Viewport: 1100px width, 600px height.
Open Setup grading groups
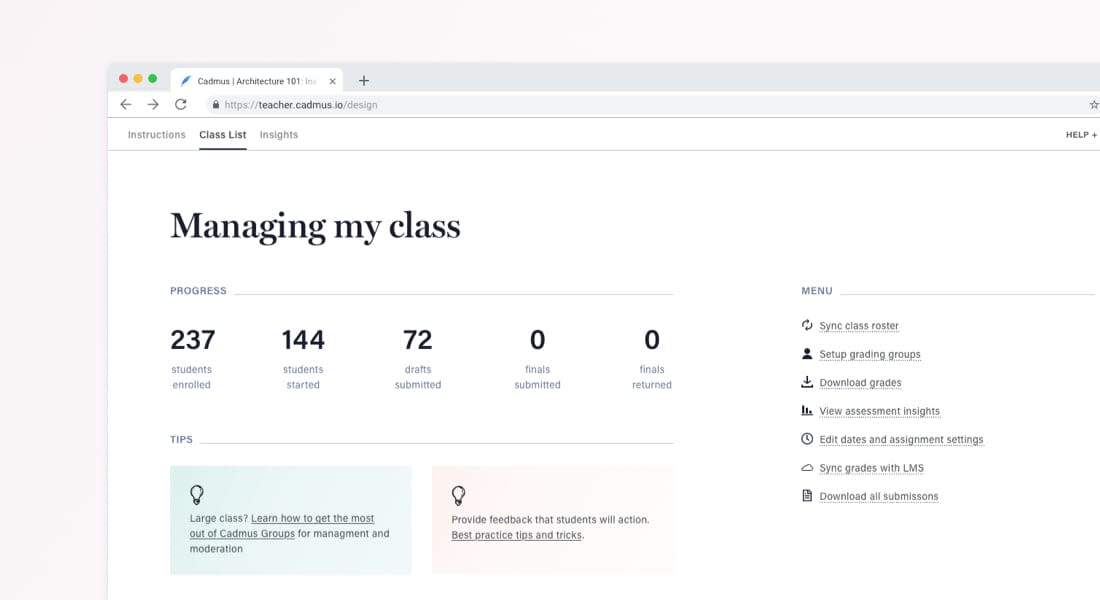(870, 354)
